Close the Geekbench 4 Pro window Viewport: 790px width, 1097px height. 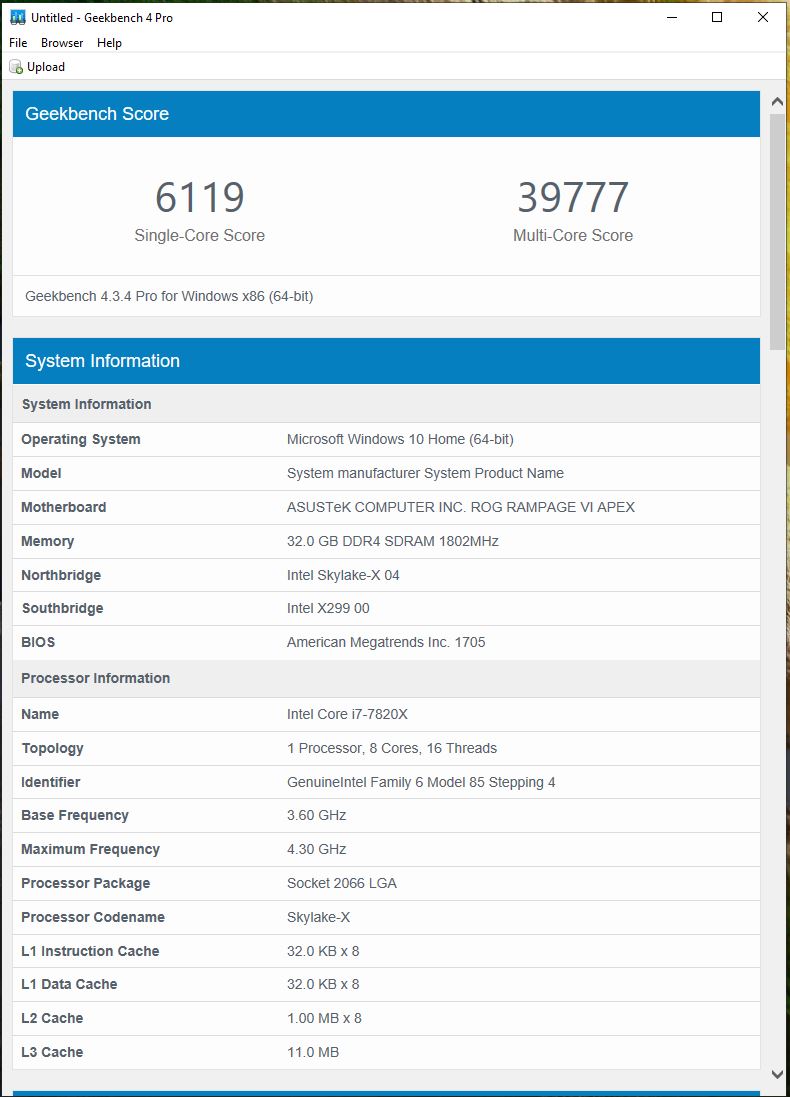763,17
